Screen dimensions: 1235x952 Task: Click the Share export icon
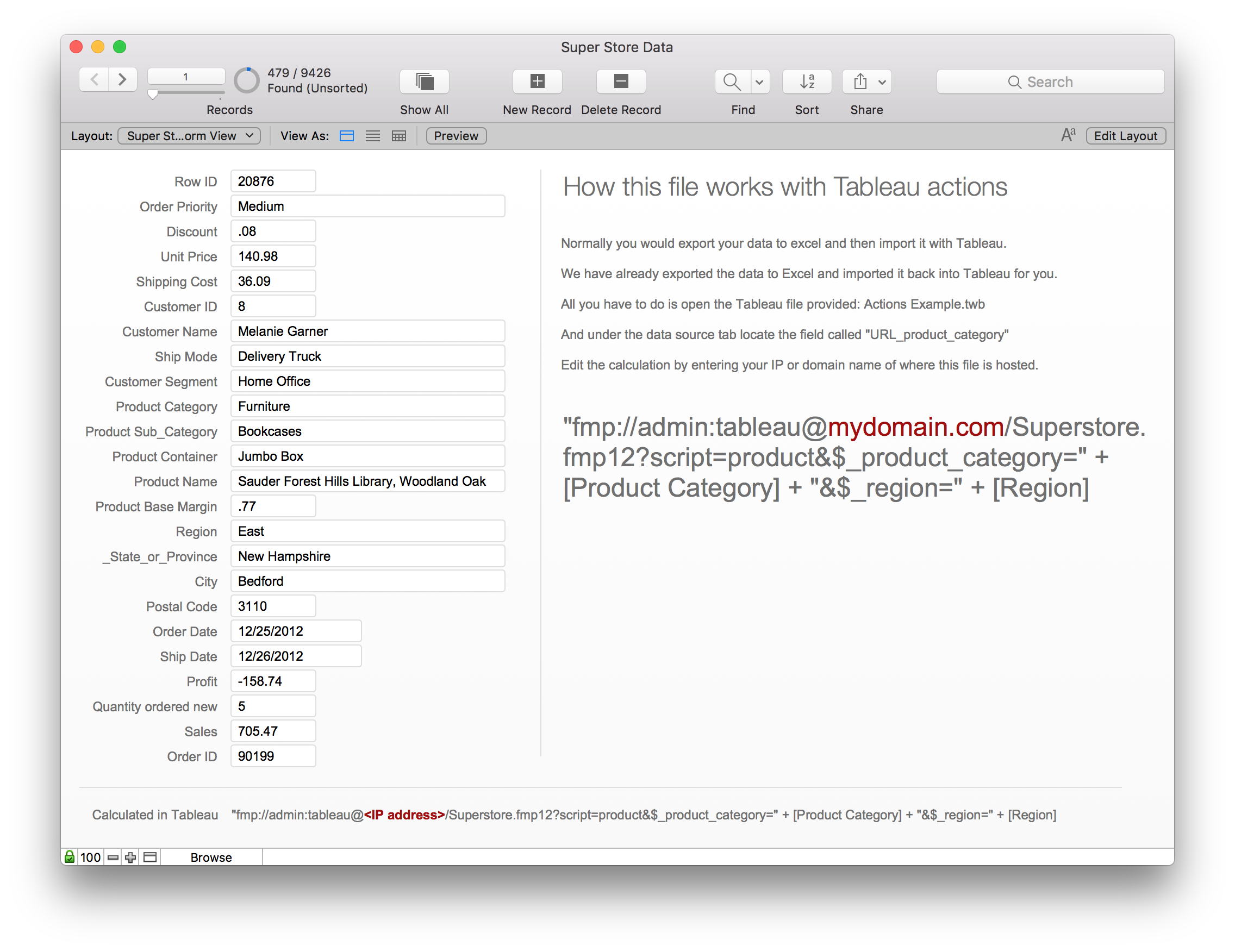(859, 82)
